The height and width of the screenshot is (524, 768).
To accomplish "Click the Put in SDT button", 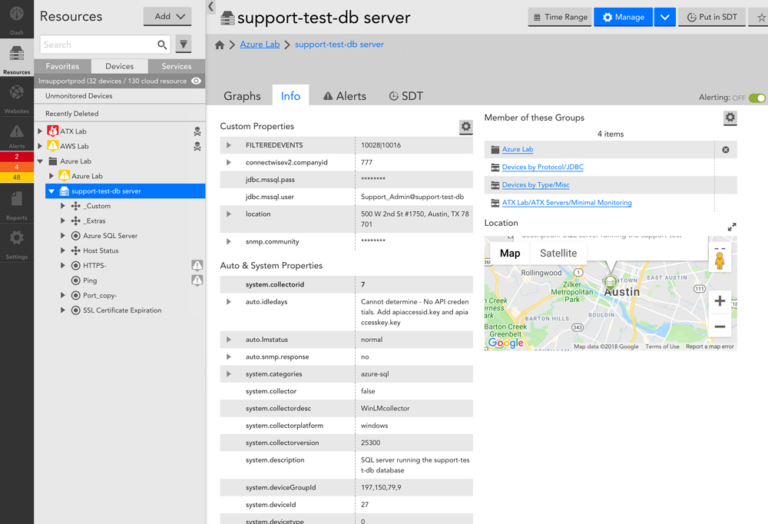I will [712, 17].
